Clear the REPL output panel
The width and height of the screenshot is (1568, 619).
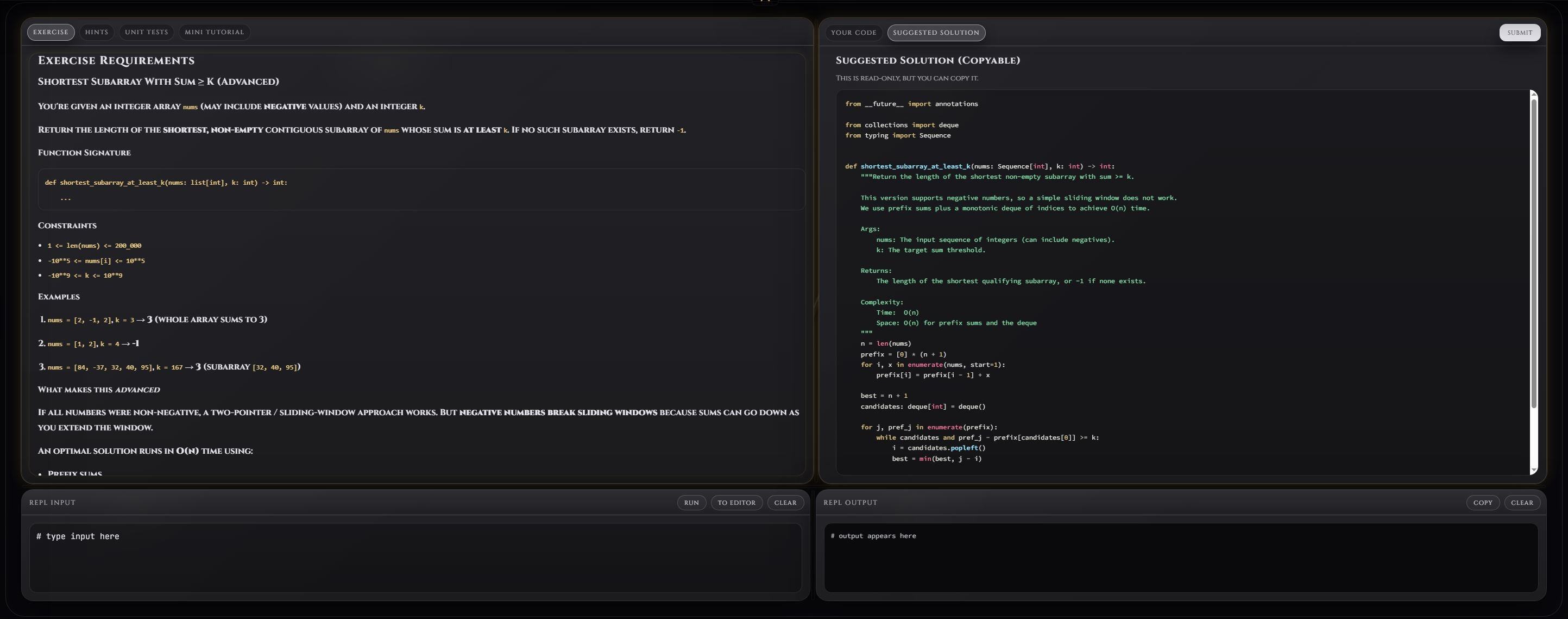[x=1522, y=503]
